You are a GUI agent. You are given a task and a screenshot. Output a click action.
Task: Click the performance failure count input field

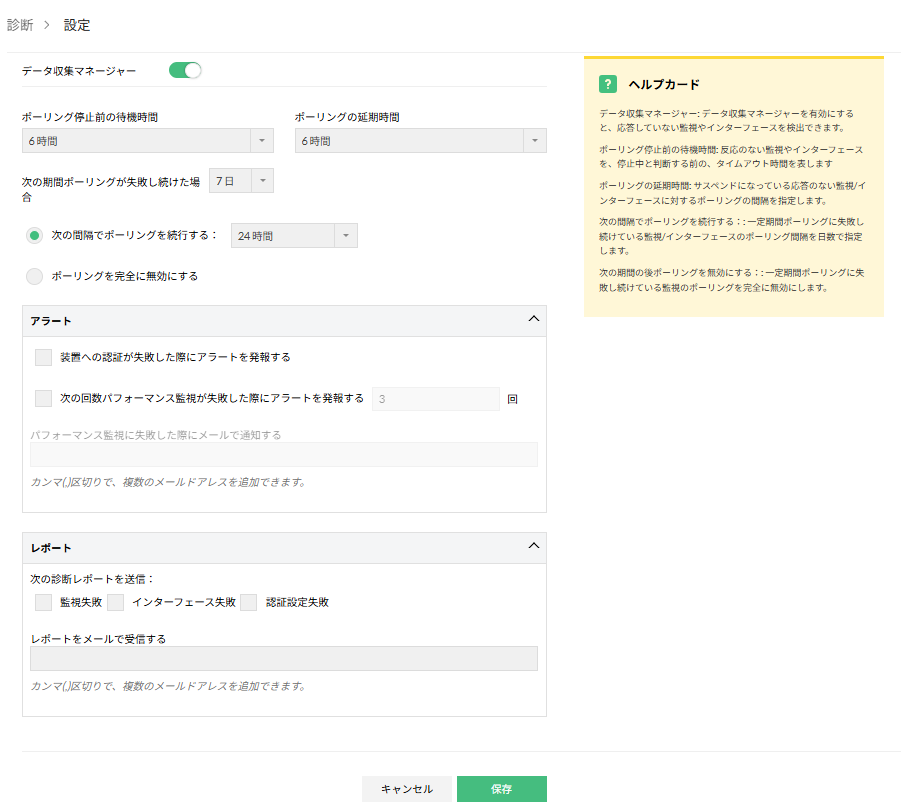pyautogui.click(x=436, y=398)
